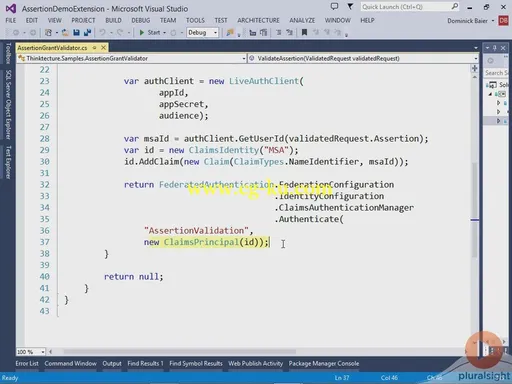Click the green Start debugging button
Image resolution: width=512 pixels, height=384 pixels.
point(150,33)
